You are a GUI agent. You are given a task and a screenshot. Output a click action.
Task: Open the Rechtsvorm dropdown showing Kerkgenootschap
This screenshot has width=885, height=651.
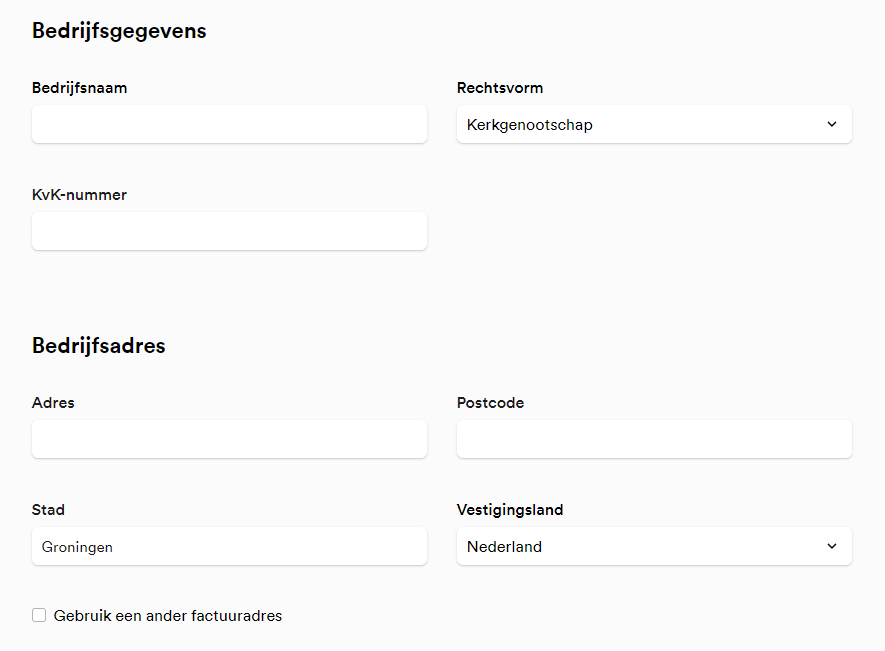click(x=640, y=125)
